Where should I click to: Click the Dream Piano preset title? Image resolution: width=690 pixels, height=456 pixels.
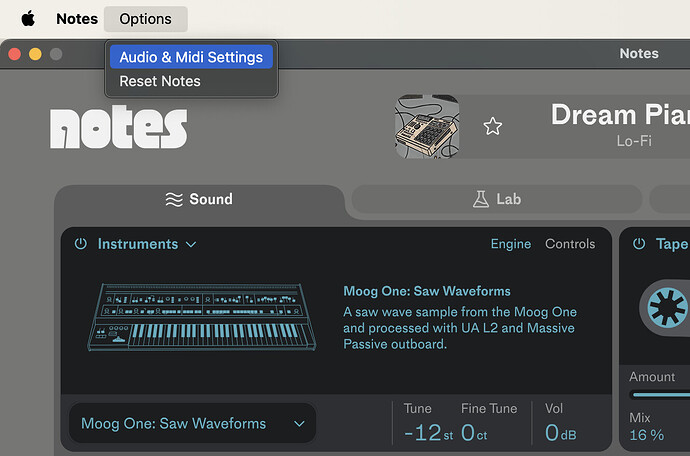point(620,115)
